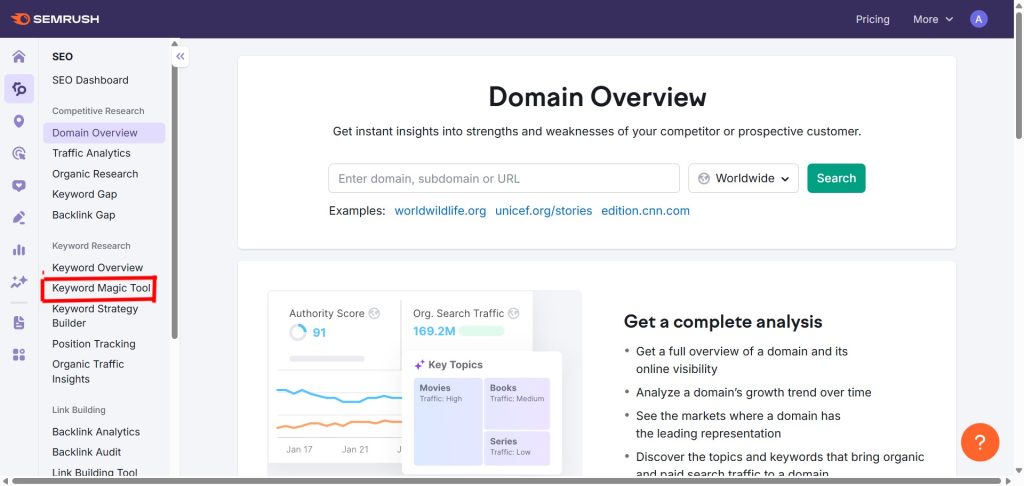Viewport: 1024px width, 486px height.
Task: Open the Content Marketing pencil icon
Action: (18, 218)
